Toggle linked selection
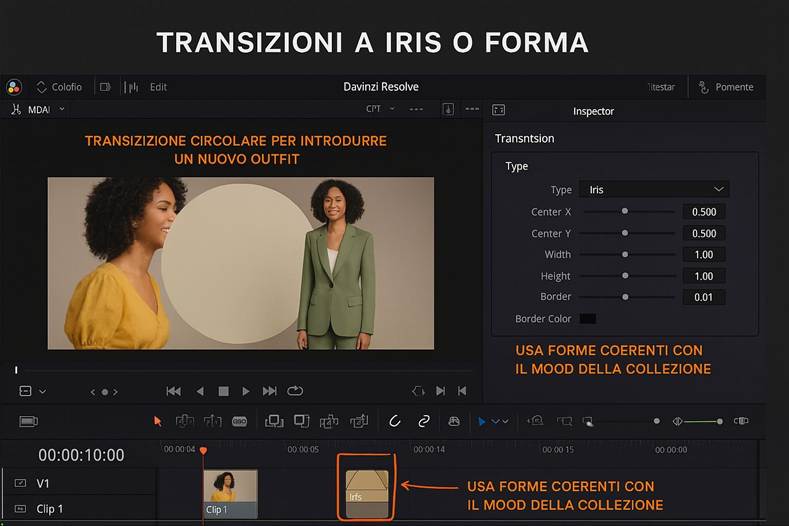The width and height of the screenshot is (789, 526). 424,421
